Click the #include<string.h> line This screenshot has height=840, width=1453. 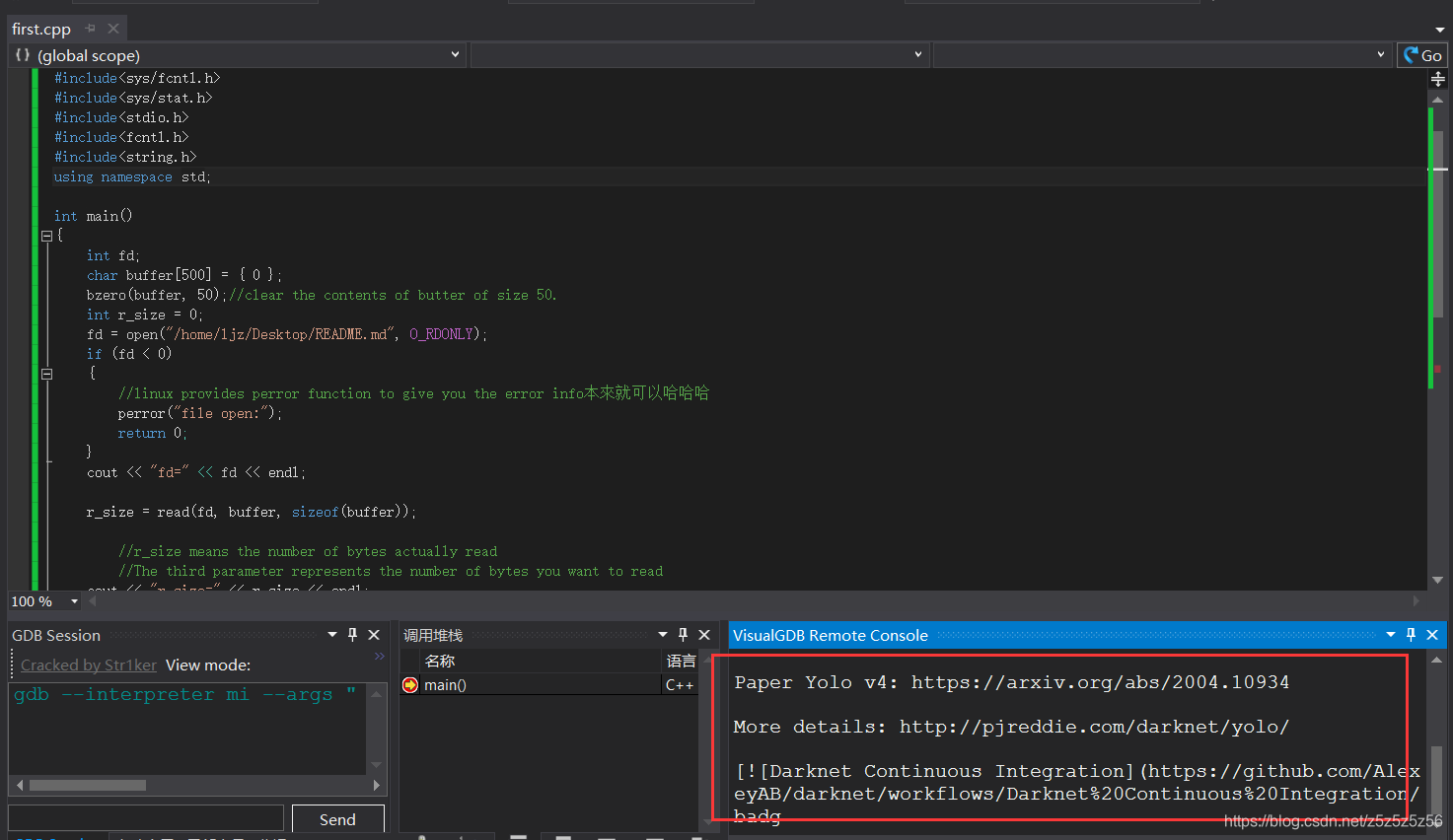tap(125, 157)
